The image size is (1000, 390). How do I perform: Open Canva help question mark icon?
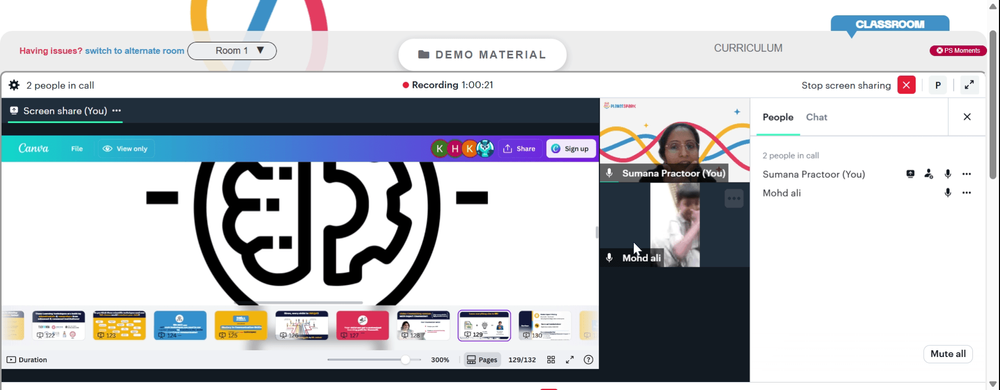(x=588, y=360)
